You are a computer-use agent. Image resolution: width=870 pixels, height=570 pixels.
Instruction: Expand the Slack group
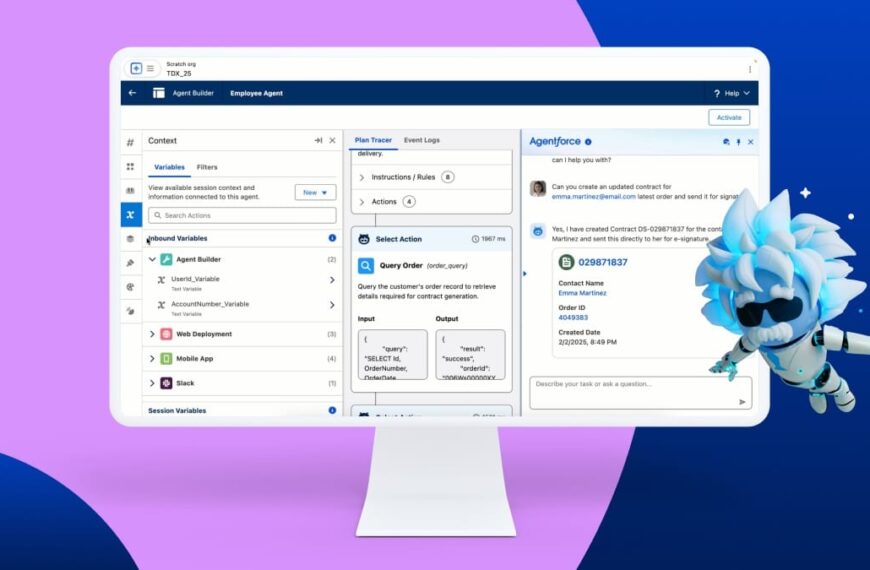[x=152, y=383]
